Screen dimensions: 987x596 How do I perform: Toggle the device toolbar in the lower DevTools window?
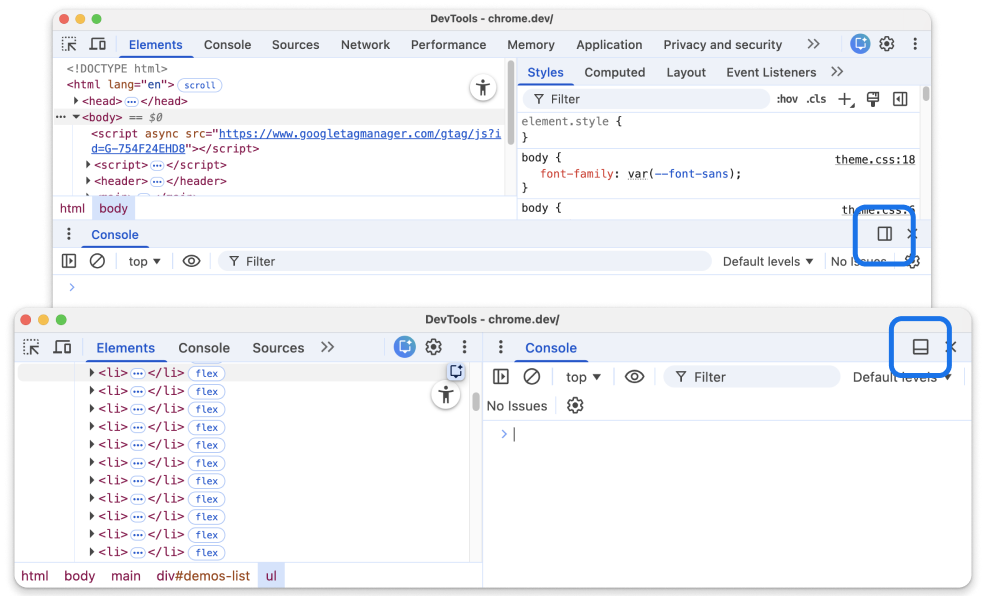62,347
